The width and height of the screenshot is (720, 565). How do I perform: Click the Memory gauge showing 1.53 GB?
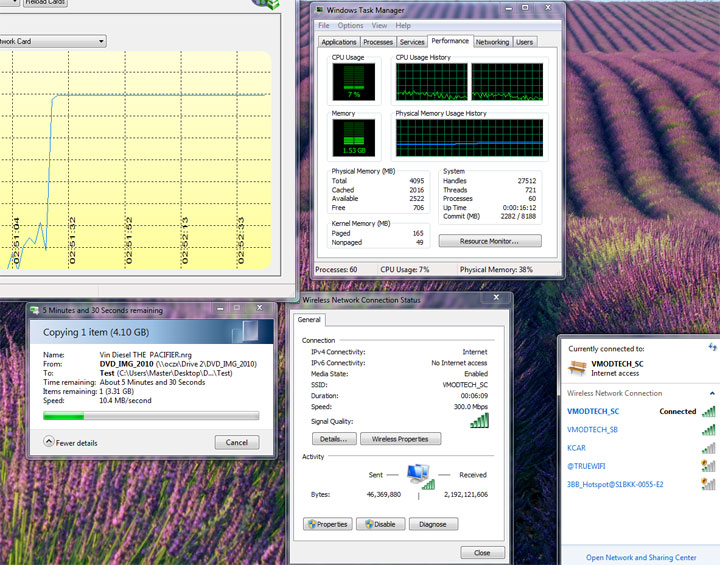[x=352, y=139]
